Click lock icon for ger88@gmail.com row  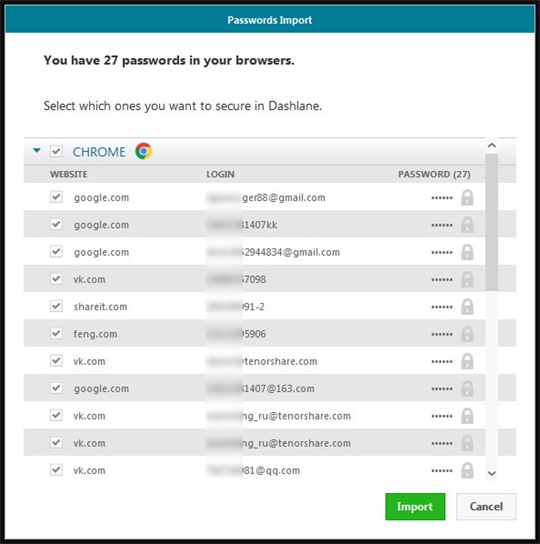(467, 197)
